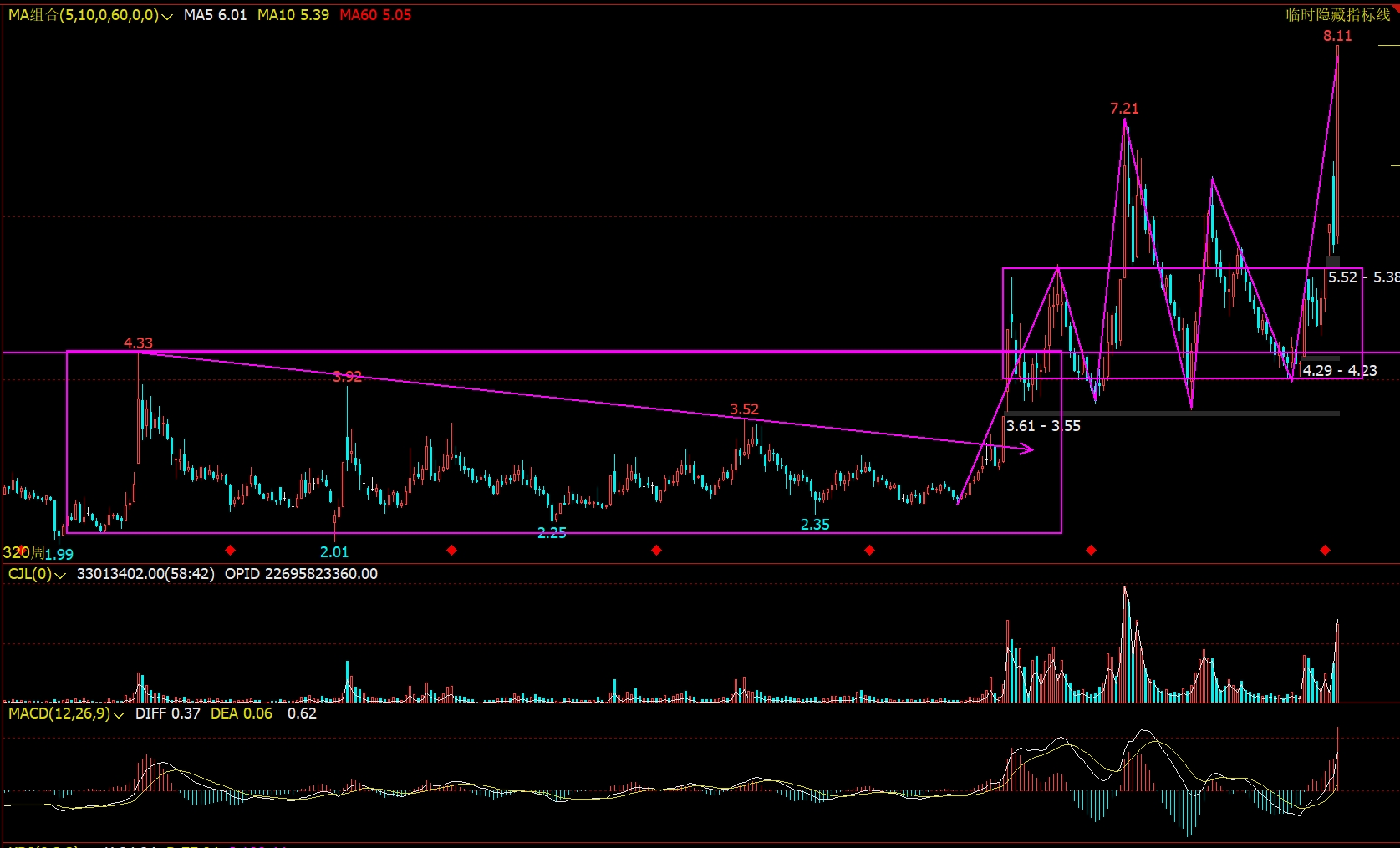The height and width of the screenshot is (848, 1400).
Task: Click red diamond between 1.99 and 2.01 labels
Action: (230, 550)
